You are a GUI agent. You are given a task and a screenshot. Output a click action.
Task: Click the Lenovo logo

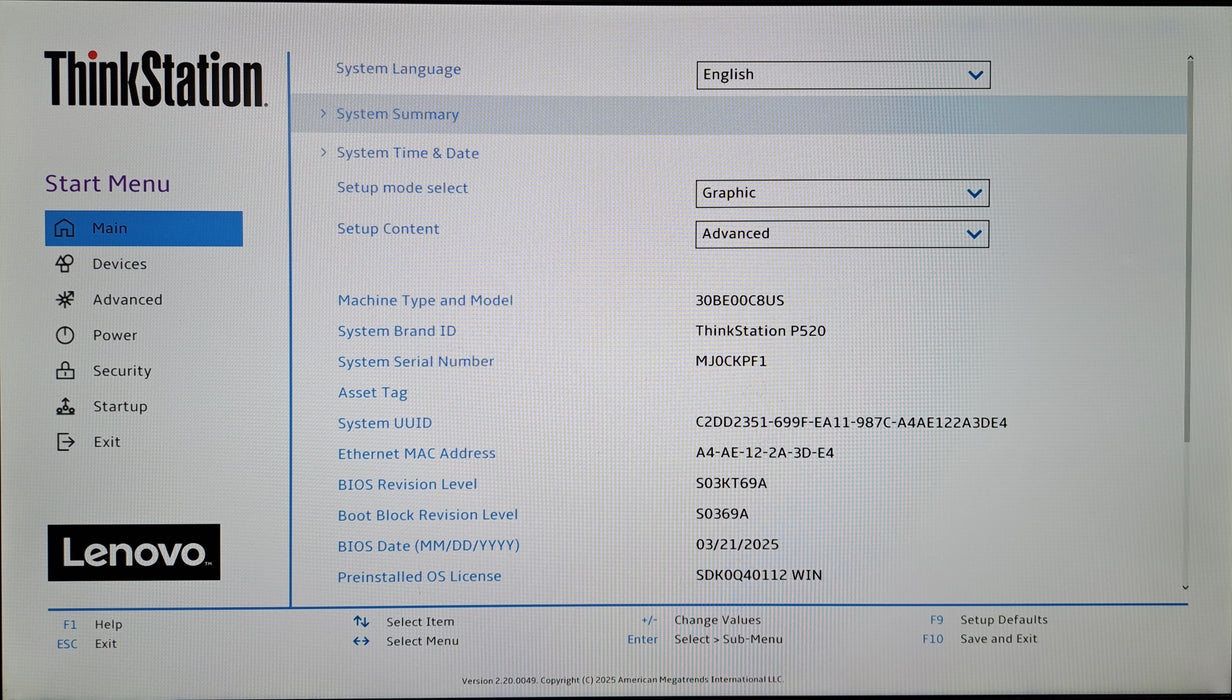134,552
